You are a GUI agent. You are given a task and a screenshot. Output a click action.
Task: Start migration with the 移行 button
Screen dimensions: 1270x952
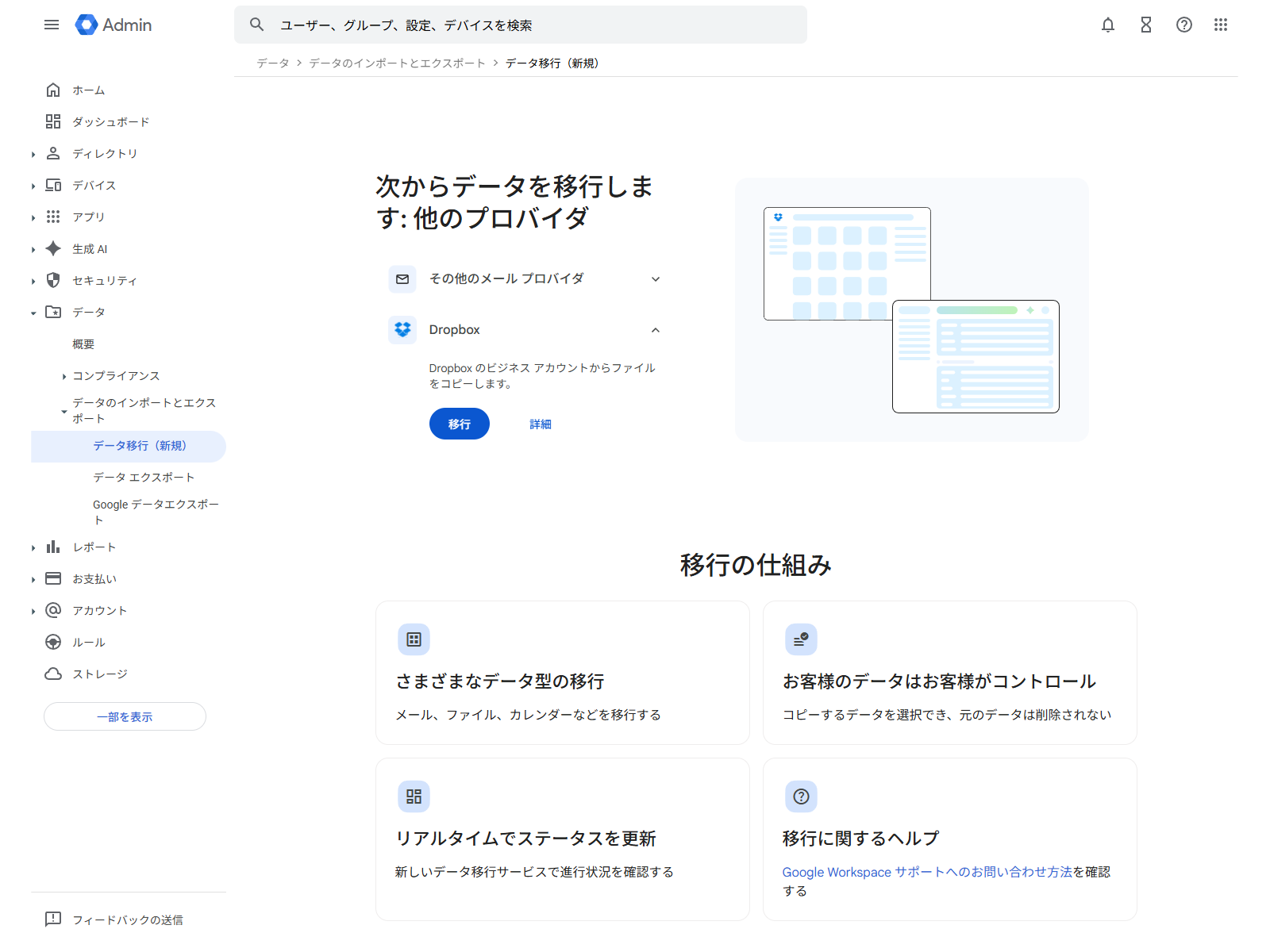coord(459,423)
